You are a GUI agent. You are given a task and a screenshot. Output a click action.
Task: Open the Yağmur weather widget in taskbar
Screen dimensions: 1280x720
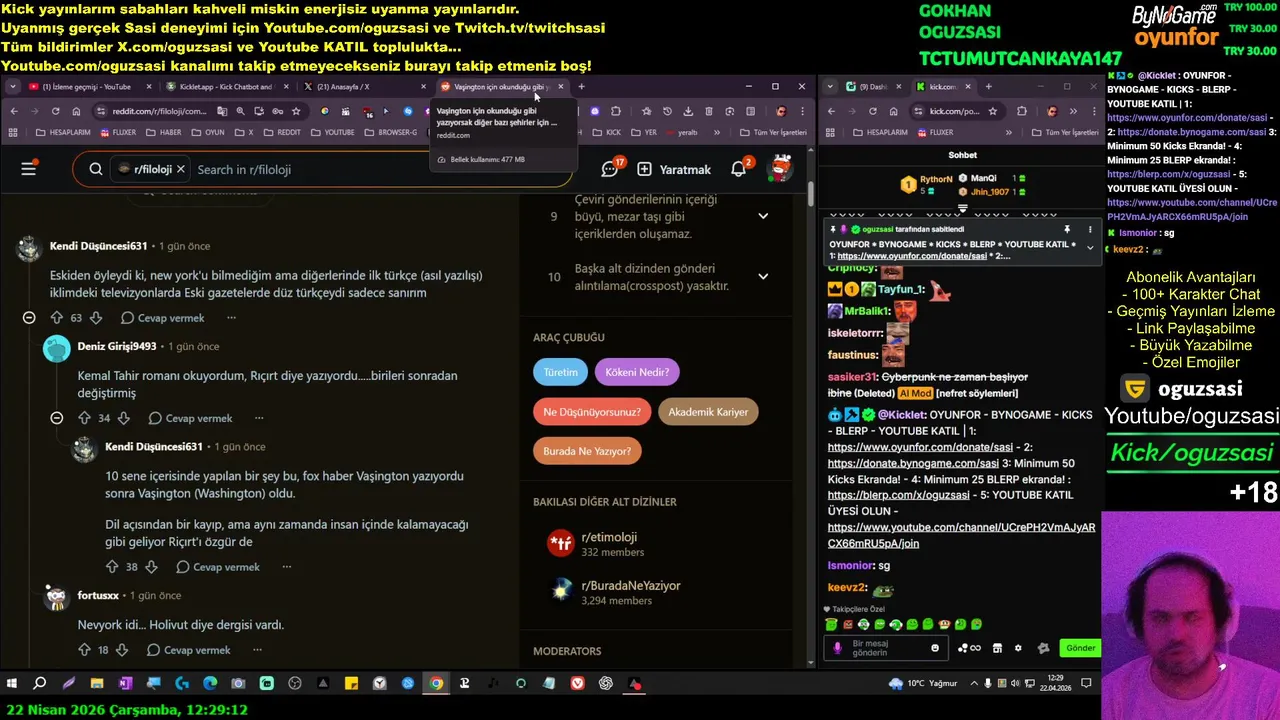click(923, 684)
